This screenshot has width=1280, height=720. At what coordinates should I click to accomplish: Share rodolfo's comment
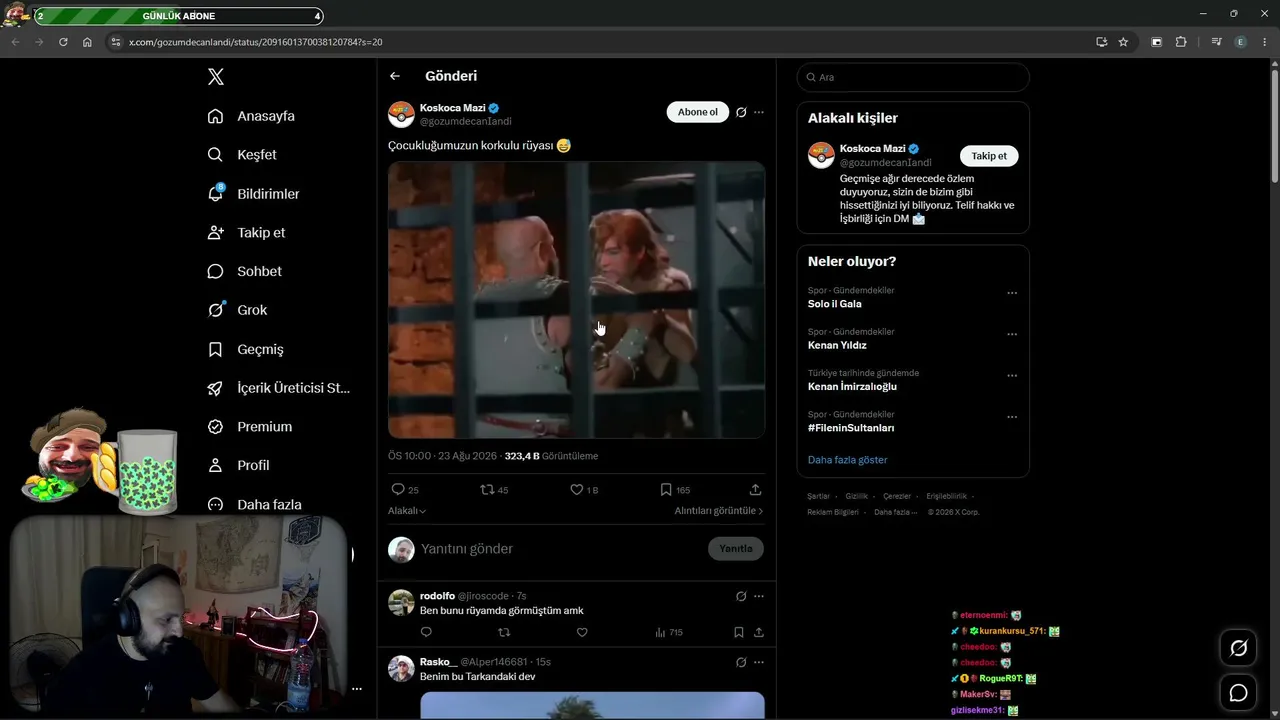click(x=759, y=632)
